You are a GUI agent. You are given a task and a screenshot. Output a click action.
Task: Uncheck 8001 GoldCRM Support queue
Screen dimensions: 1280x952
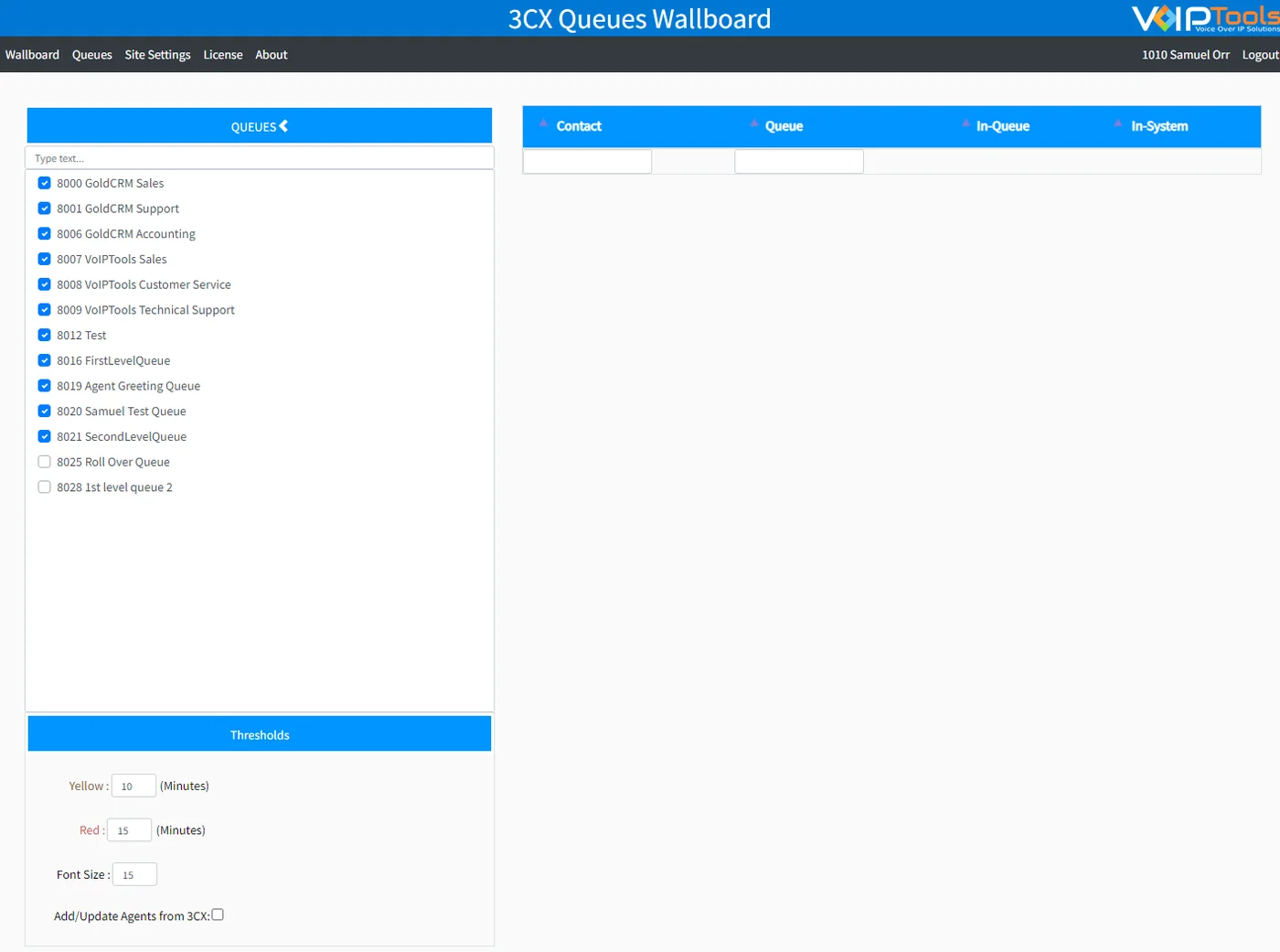coord(44,209)
